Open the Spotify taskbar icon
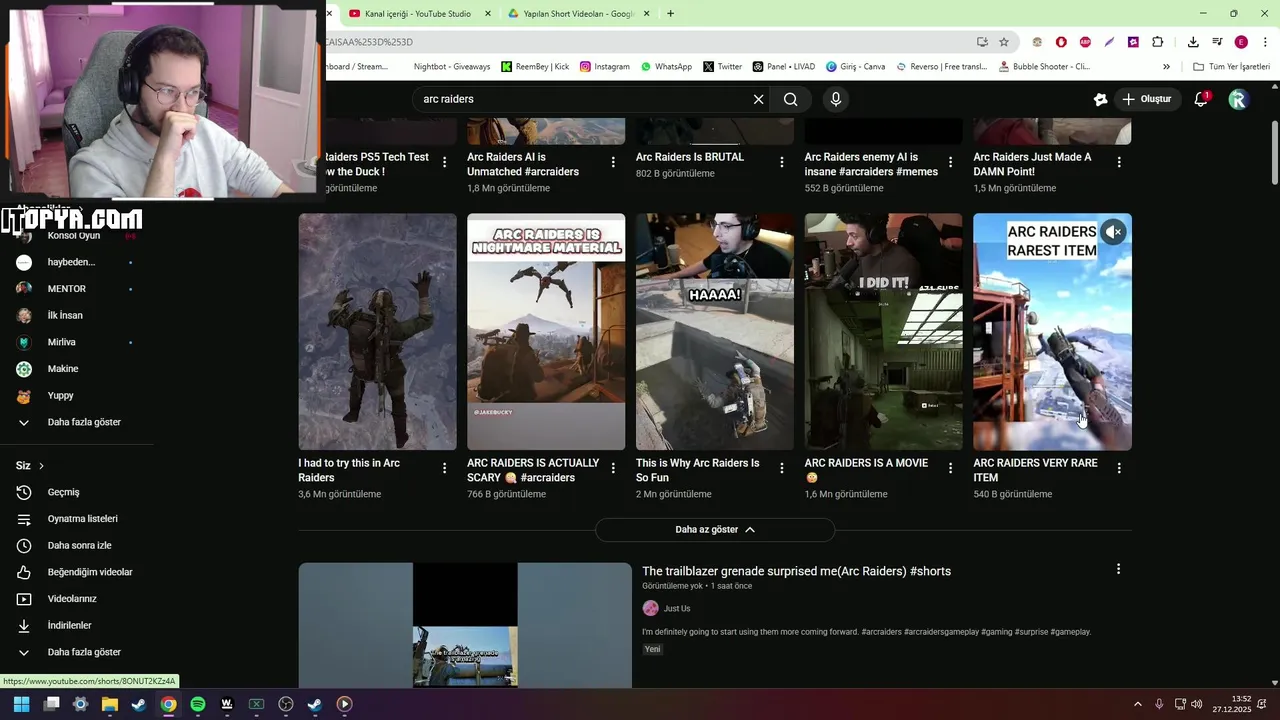This screenshot has width=1280, height=720. tap(198, 704)
